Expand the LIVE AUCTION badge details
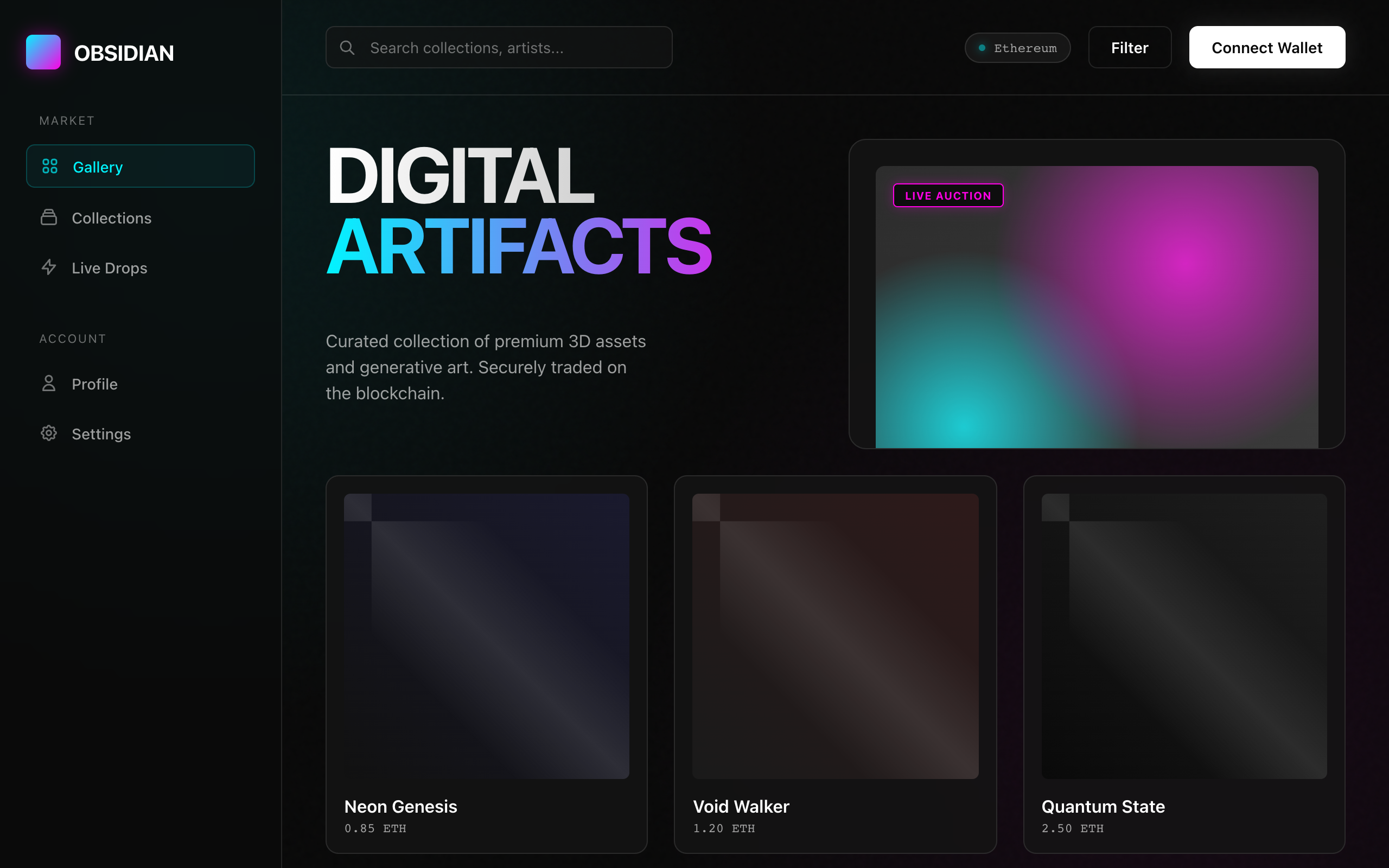This screenshot has width=1389, height=868. click(948, 195)
